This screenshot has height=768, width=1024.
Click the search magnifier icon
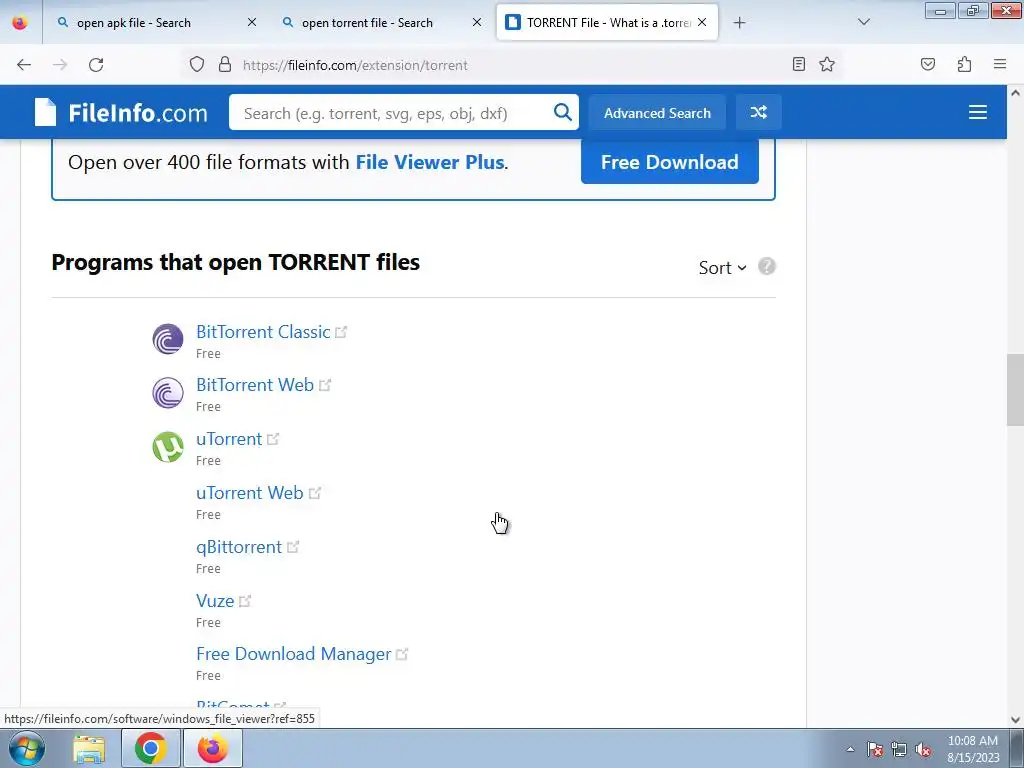[562, 112]
